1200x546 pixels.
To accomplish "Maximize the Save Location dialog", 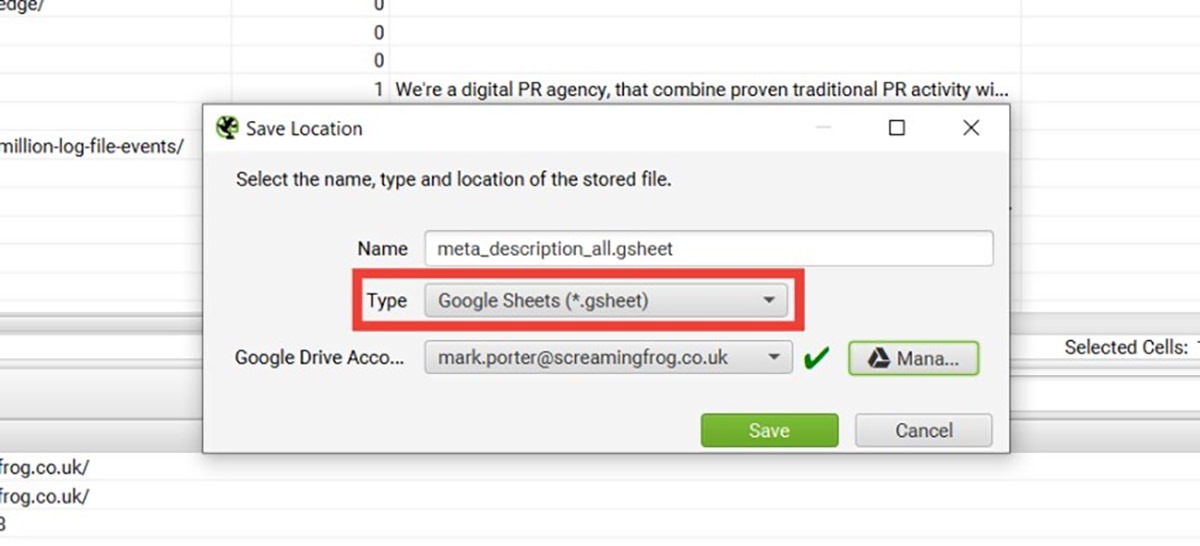I will (897, 128).
